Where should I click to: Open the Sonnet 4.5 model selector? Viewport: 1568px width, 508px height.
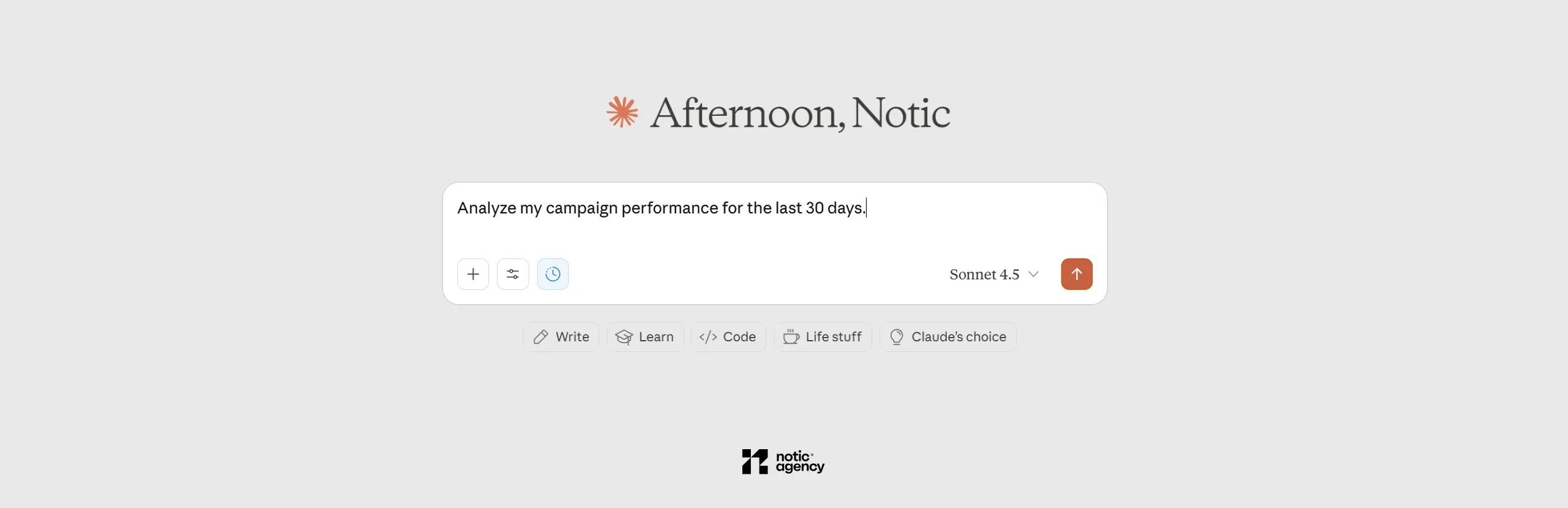[x=984, y=275]
